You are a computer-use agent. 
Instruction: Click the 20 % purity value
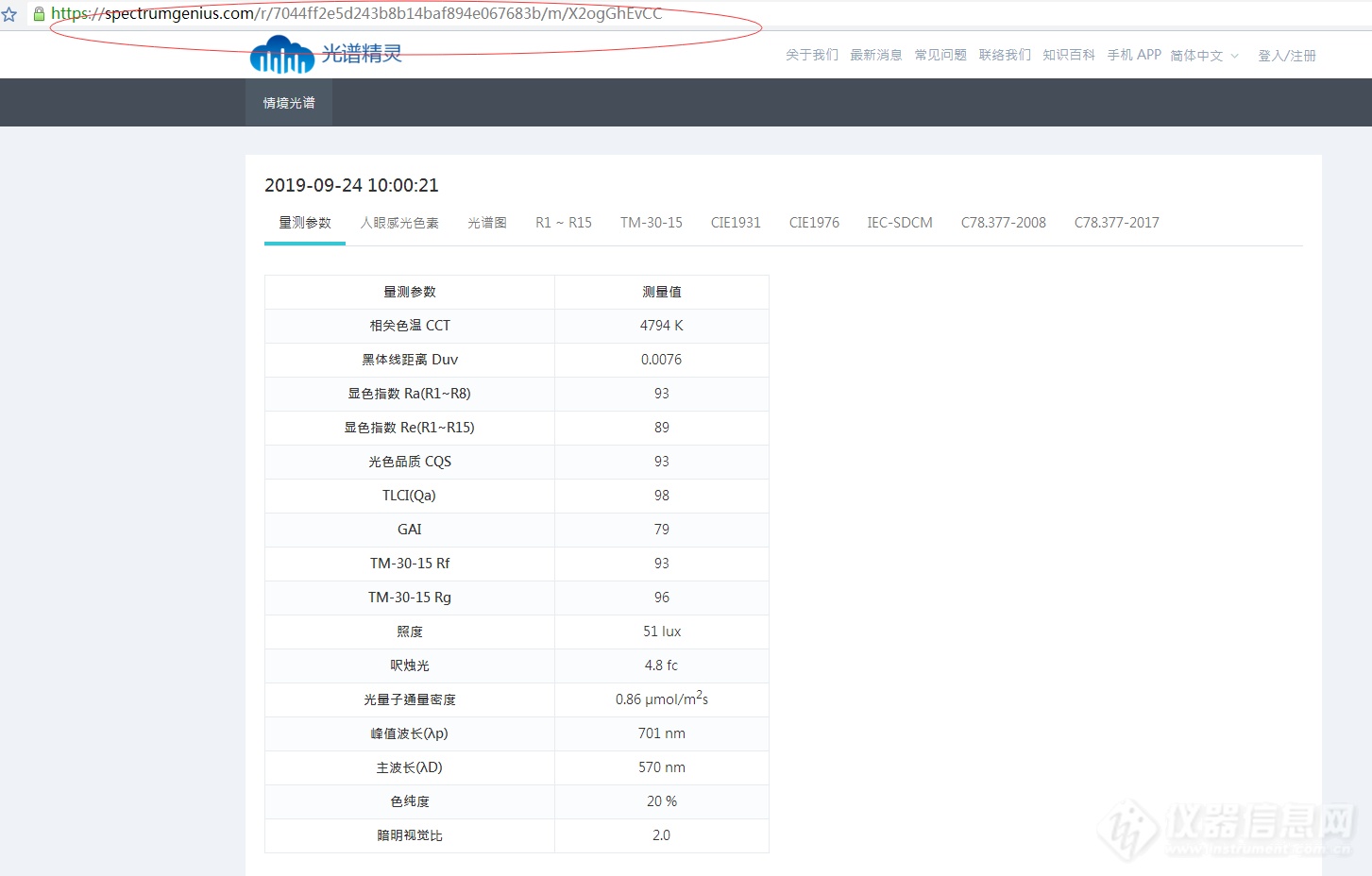pyautogui.click(x=662, y=801)
